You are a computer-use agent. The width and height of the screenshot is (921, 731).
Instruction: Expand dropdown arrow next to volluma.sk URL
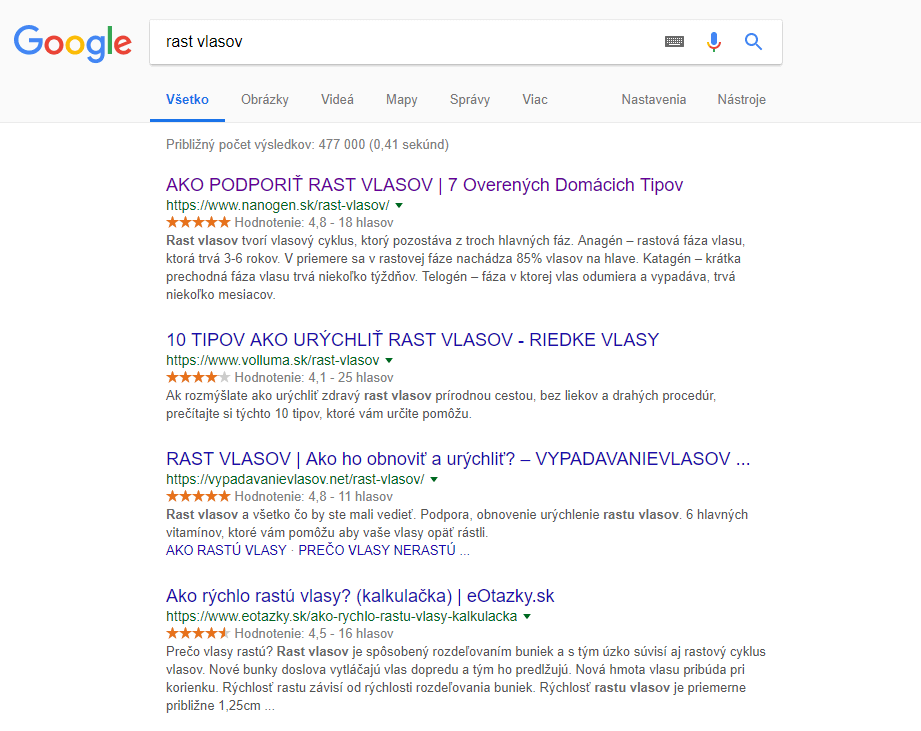(389, 360)
